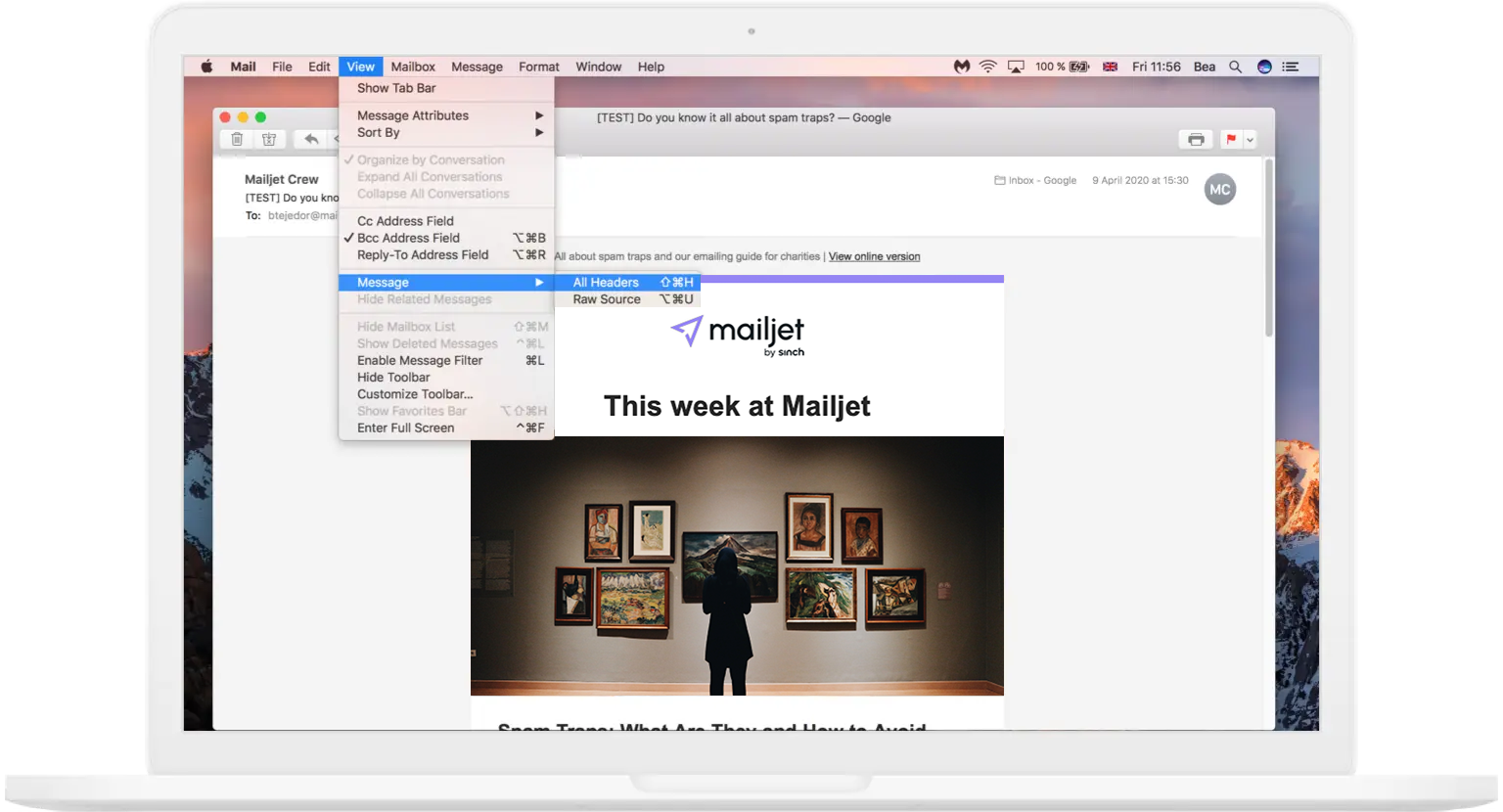Toggle Cc Address Field

[x=446, y=221]
